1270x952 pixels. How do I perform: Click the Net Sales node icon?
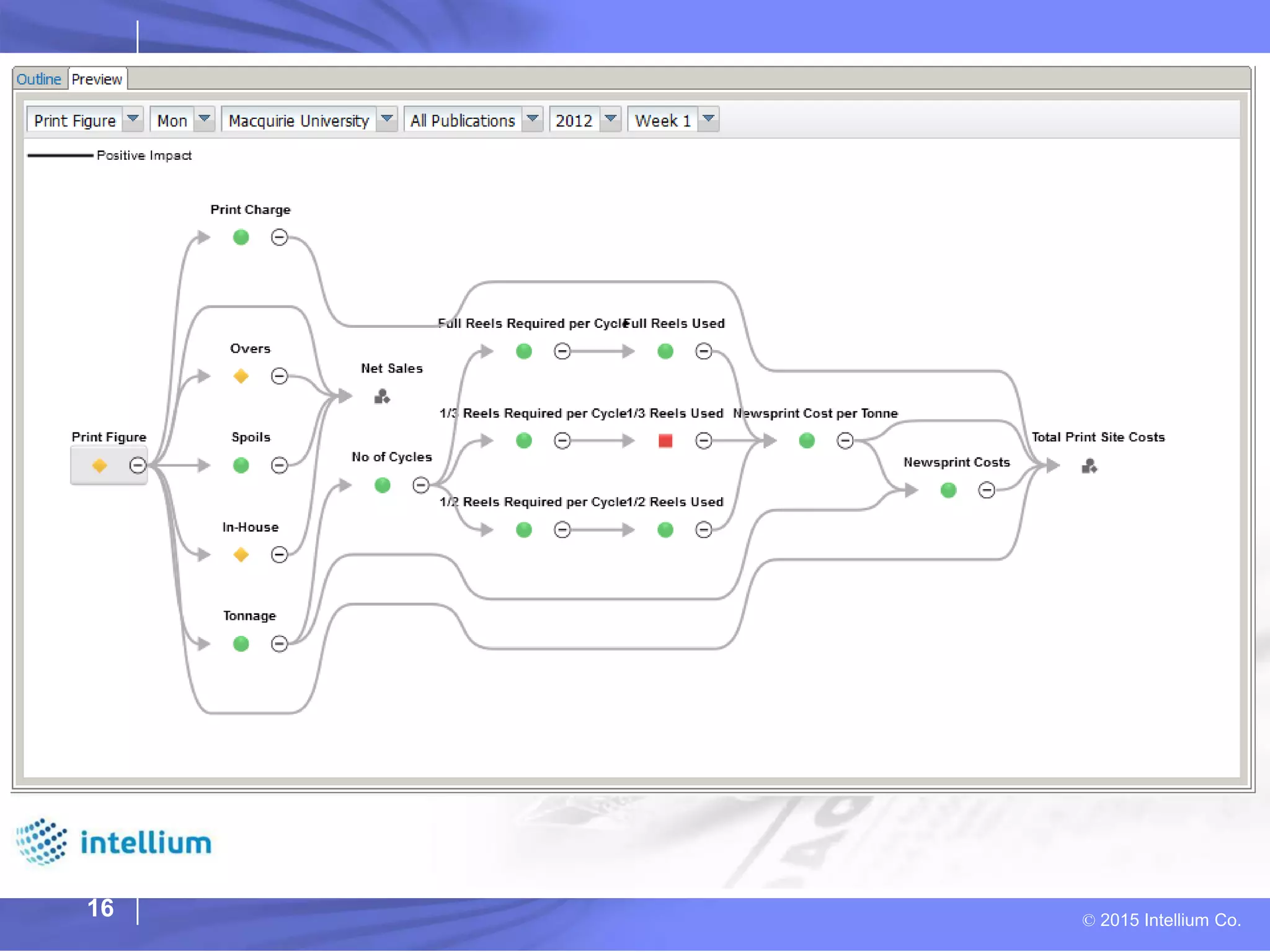coord(382,397)
